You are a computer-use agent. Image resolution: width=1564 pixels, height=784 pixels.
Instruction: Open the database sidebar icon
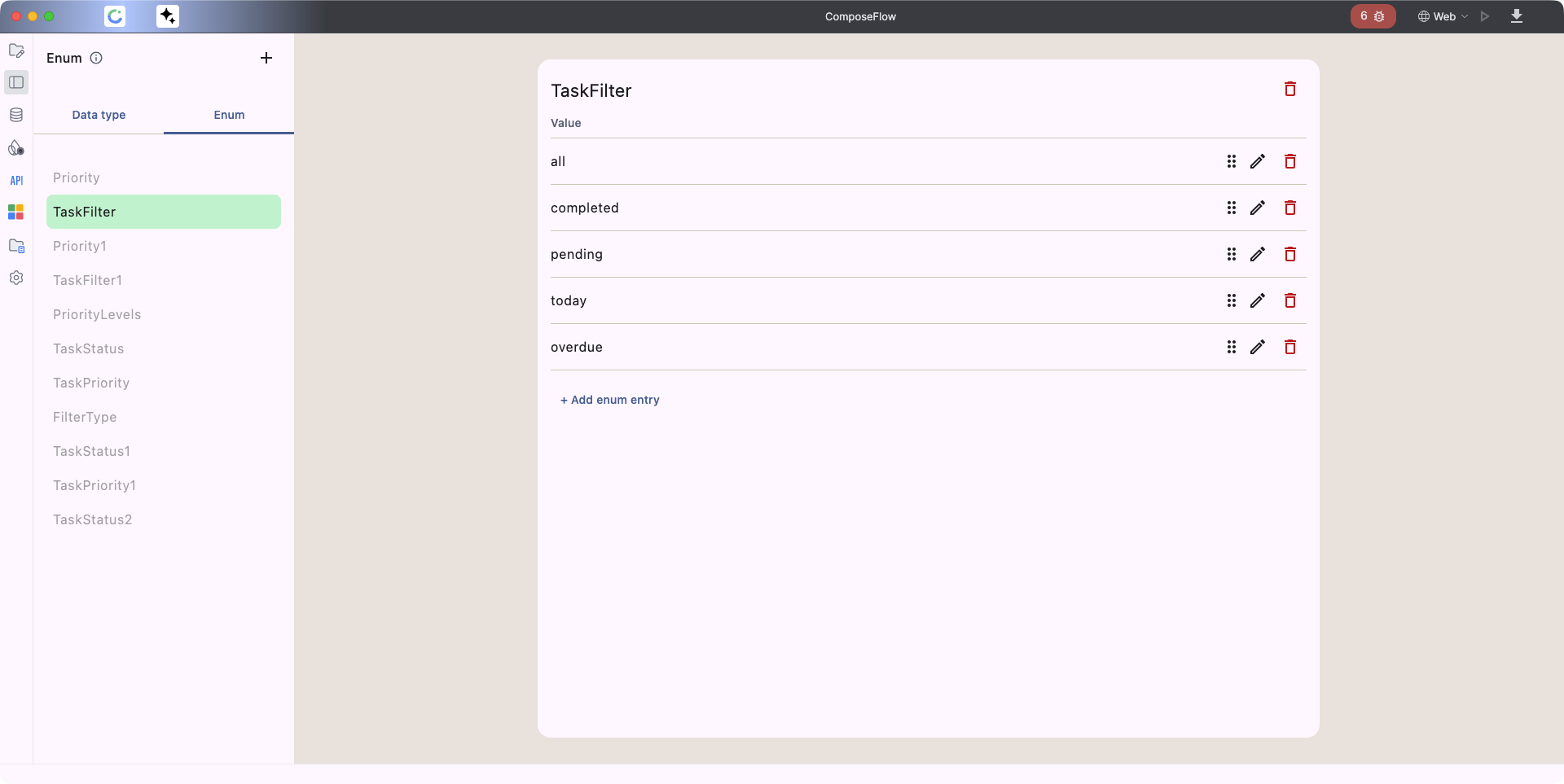point(16,115)
